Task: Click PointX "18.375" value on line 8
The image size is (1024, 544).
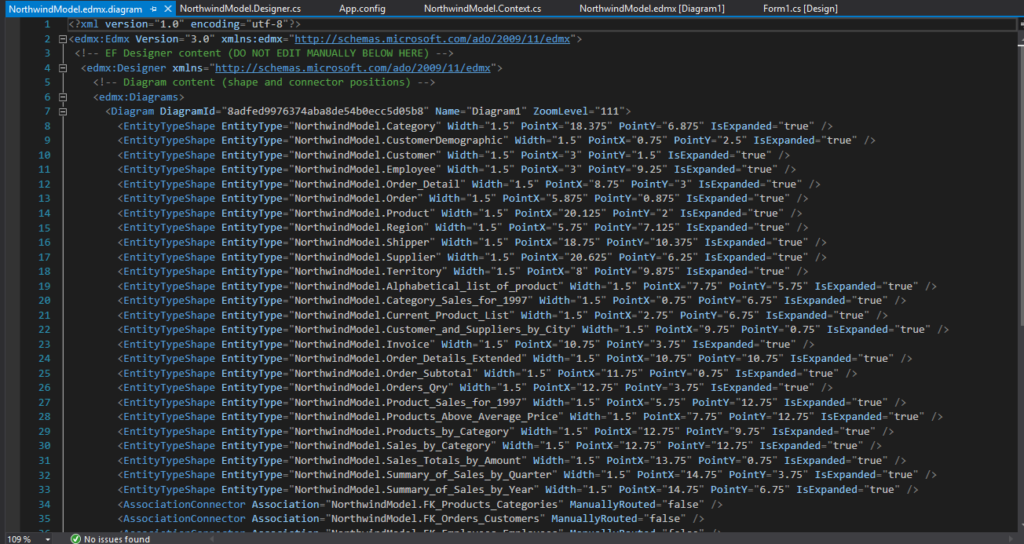Action: (585, 126)
